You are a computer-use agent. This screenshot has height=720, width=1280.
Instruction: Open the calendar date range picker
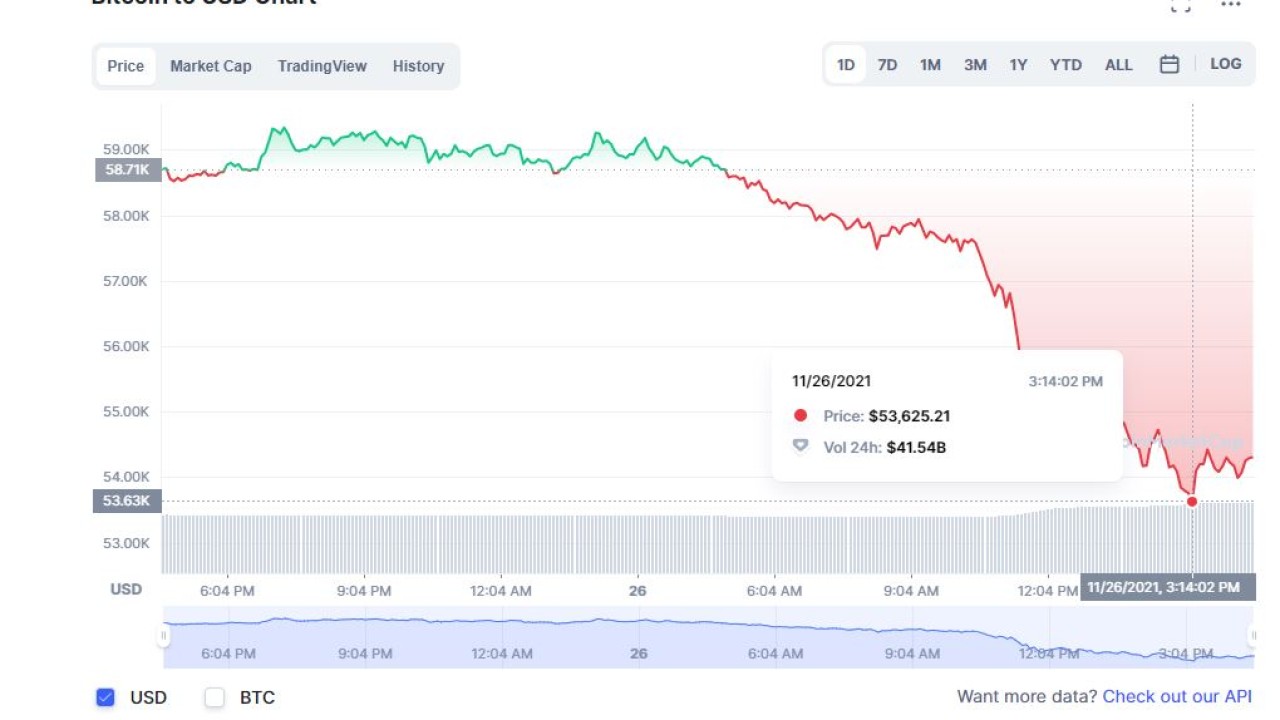click(1169, 65)
